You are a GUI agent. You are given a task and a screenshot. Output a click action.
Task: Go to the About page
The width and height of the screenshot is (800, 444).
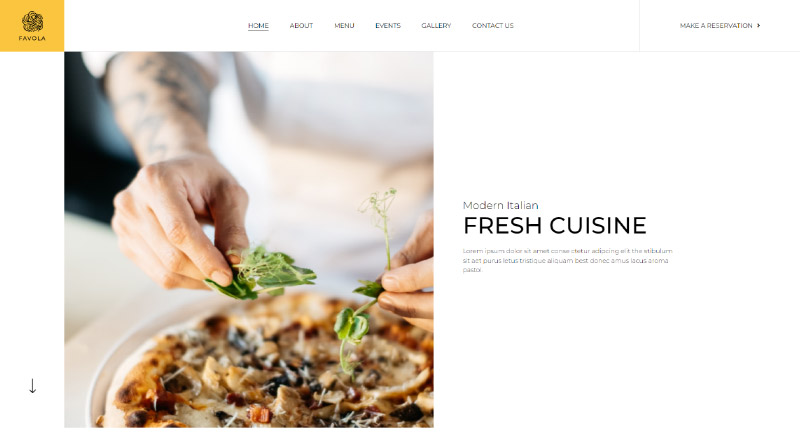pyautogui.click(x=302, y=26)
